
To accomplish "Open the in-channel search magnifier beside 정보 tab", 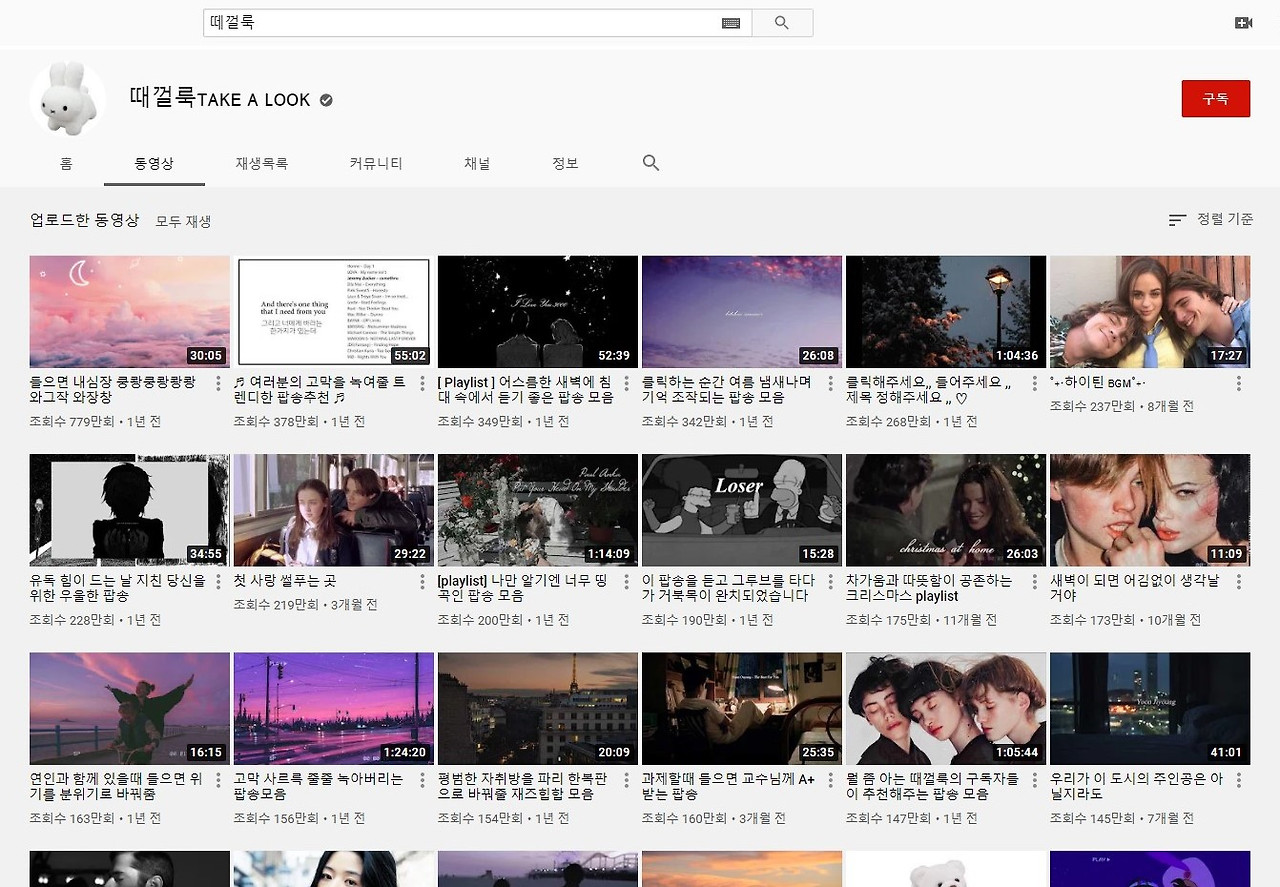I will click(x=650, y=162).
